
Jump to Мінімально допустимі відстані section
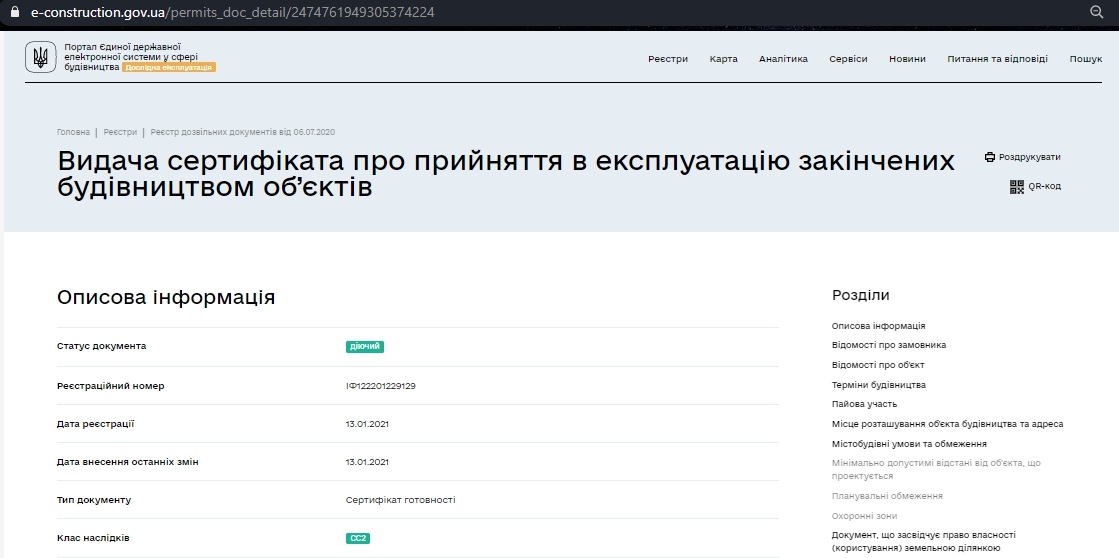pos(936,470)
